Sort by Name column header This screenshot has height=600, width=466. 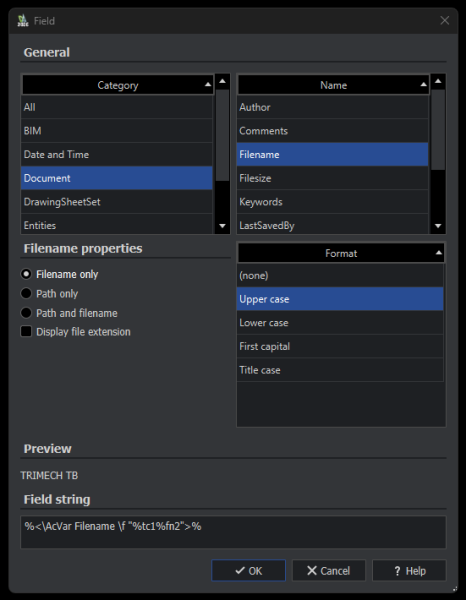(x=333, y=85)
